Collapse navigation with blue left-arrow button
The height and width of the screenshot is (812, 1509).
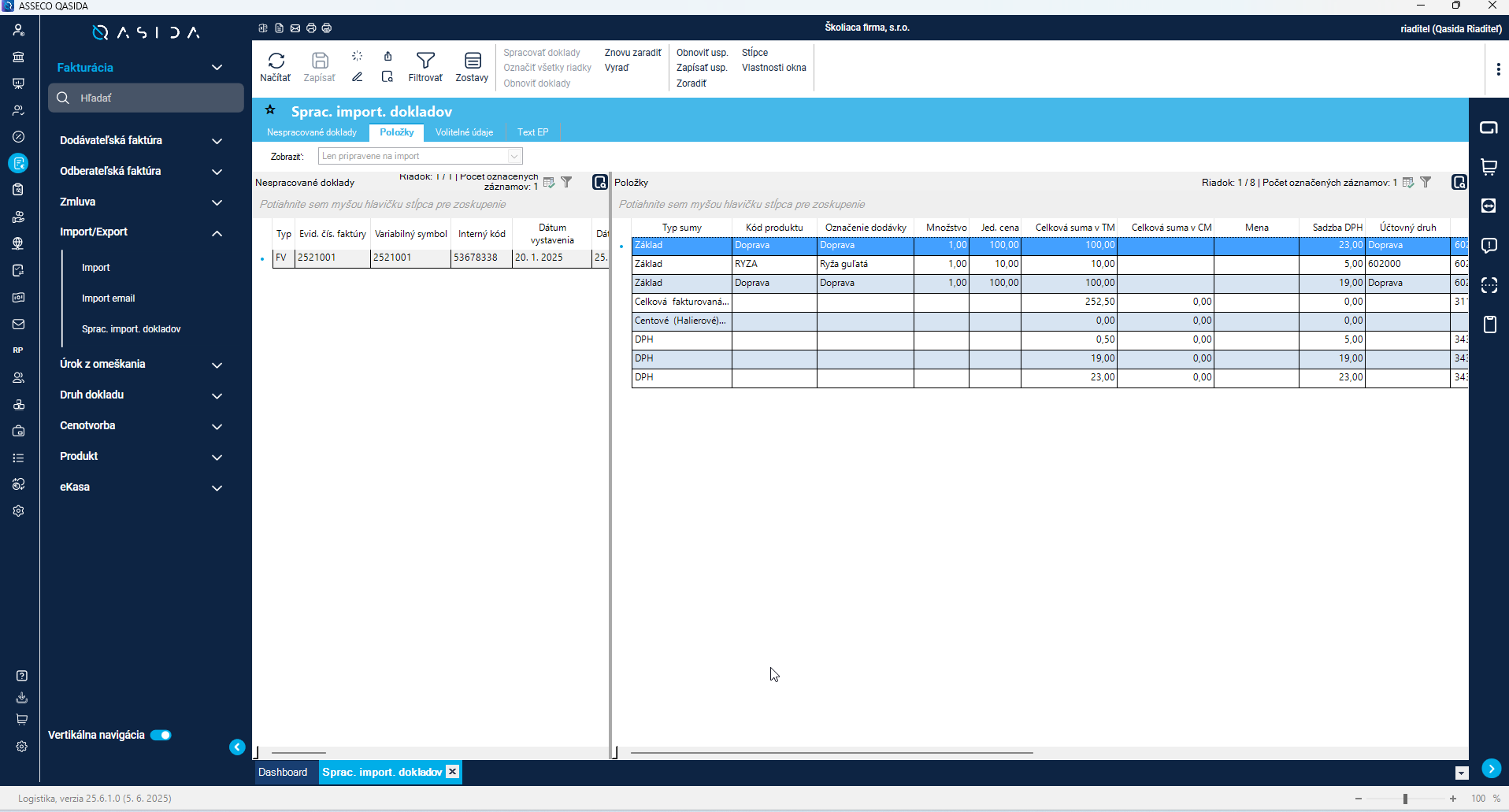click(237, 747)
